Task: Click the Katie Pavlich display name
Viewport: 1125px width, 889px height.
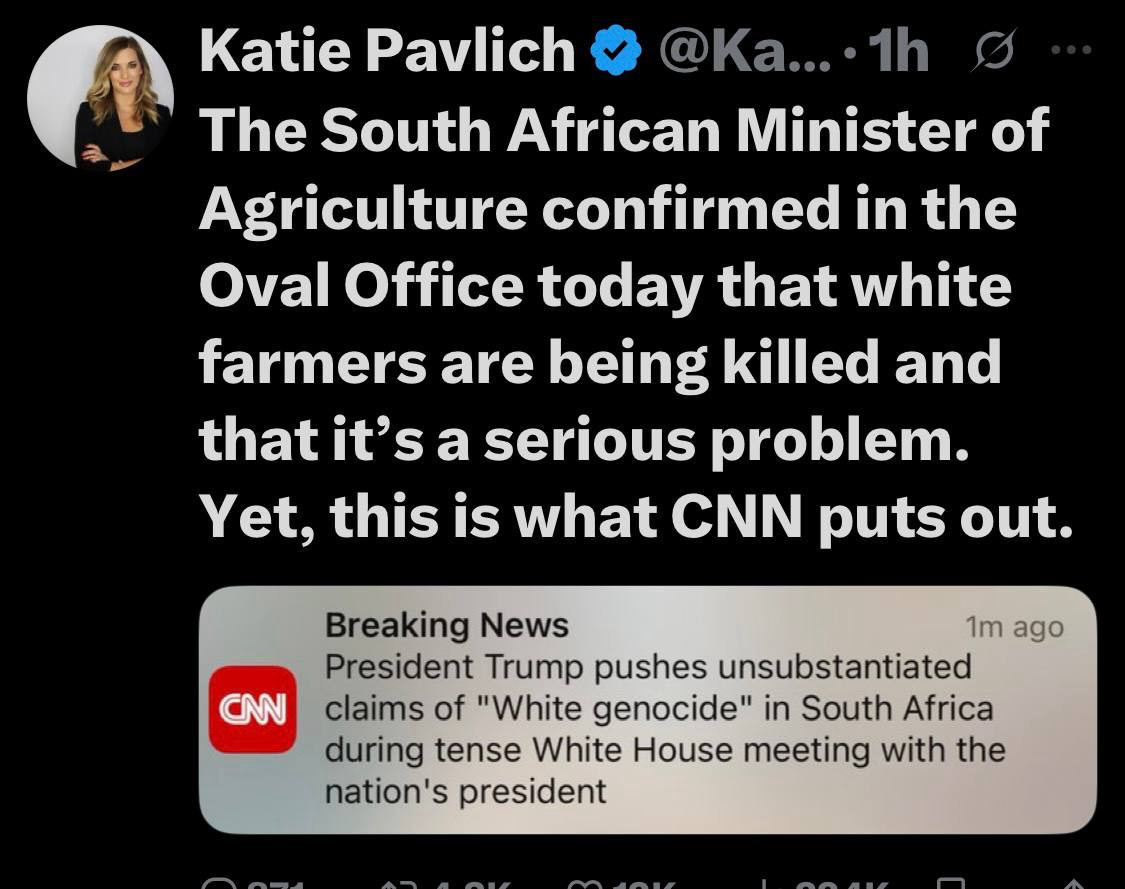Action: point(388,54)
